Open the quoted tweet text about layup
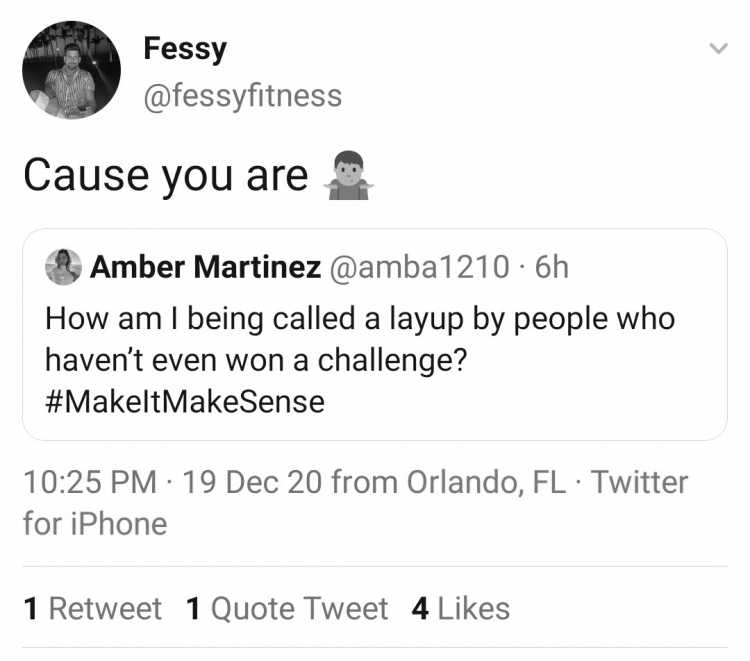Viewport: 750px width, 661px height. tap(360, 360)
